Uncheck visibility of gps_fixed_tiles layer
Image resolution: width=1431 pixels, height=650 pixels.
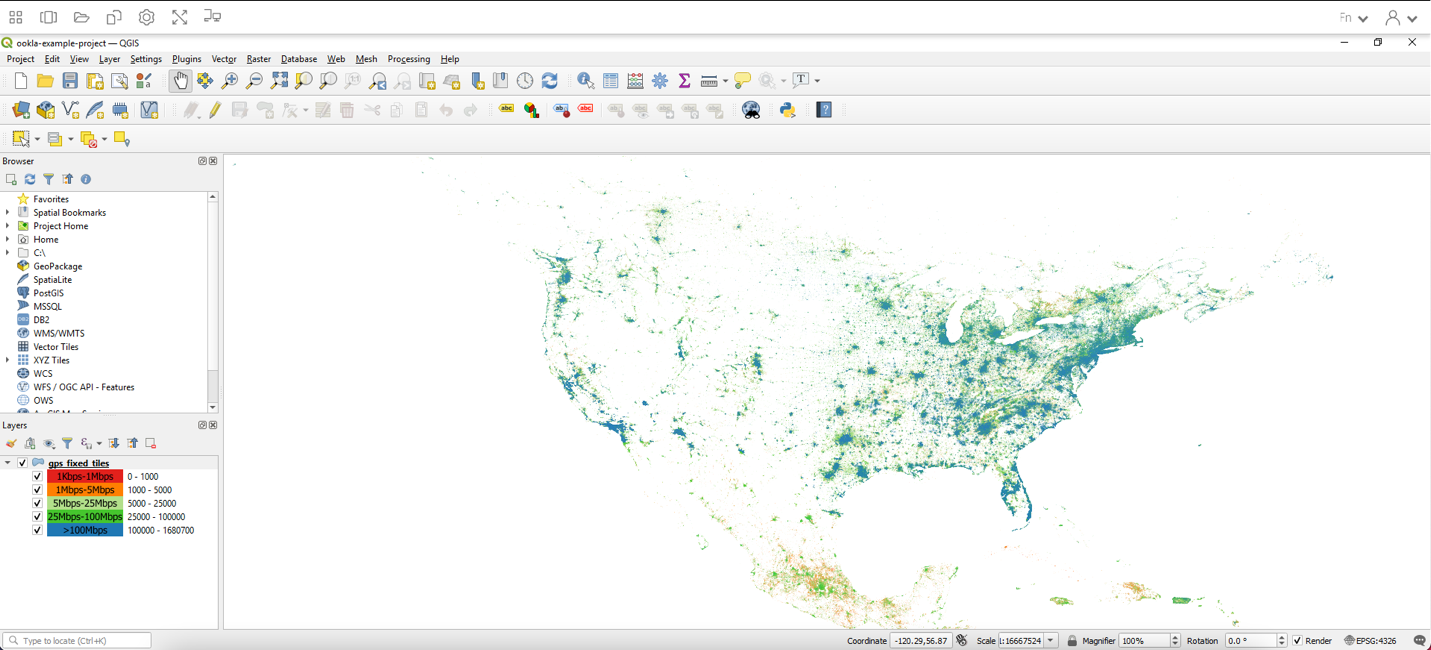(22, 463)
